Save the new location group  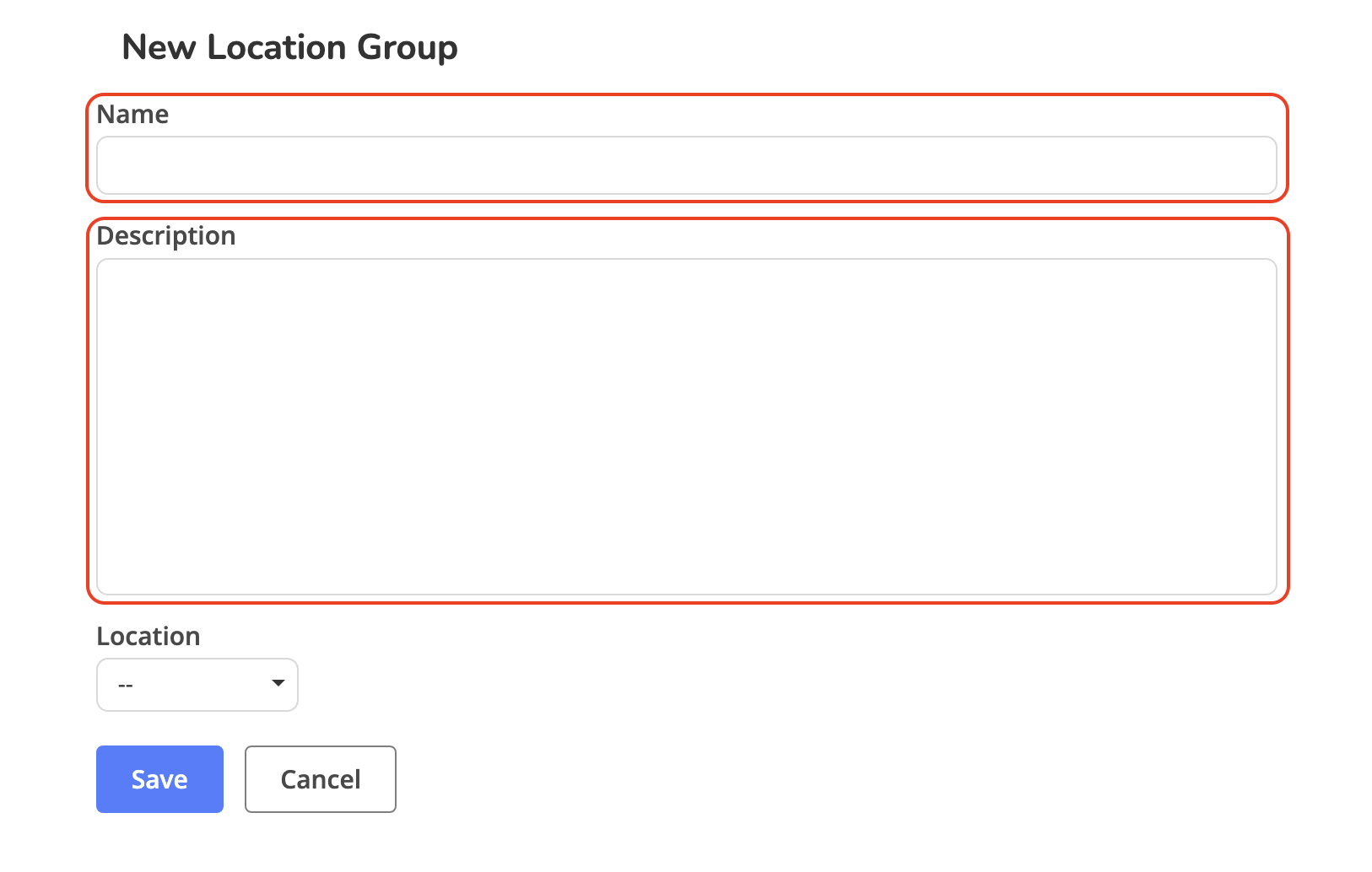tap(159, 779)
